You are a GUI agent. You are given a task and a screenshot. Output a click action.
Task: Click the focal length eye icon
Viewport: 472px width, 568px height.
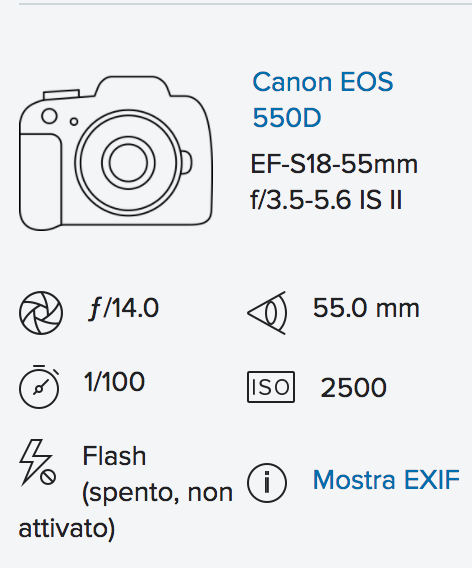click(268, 313)
